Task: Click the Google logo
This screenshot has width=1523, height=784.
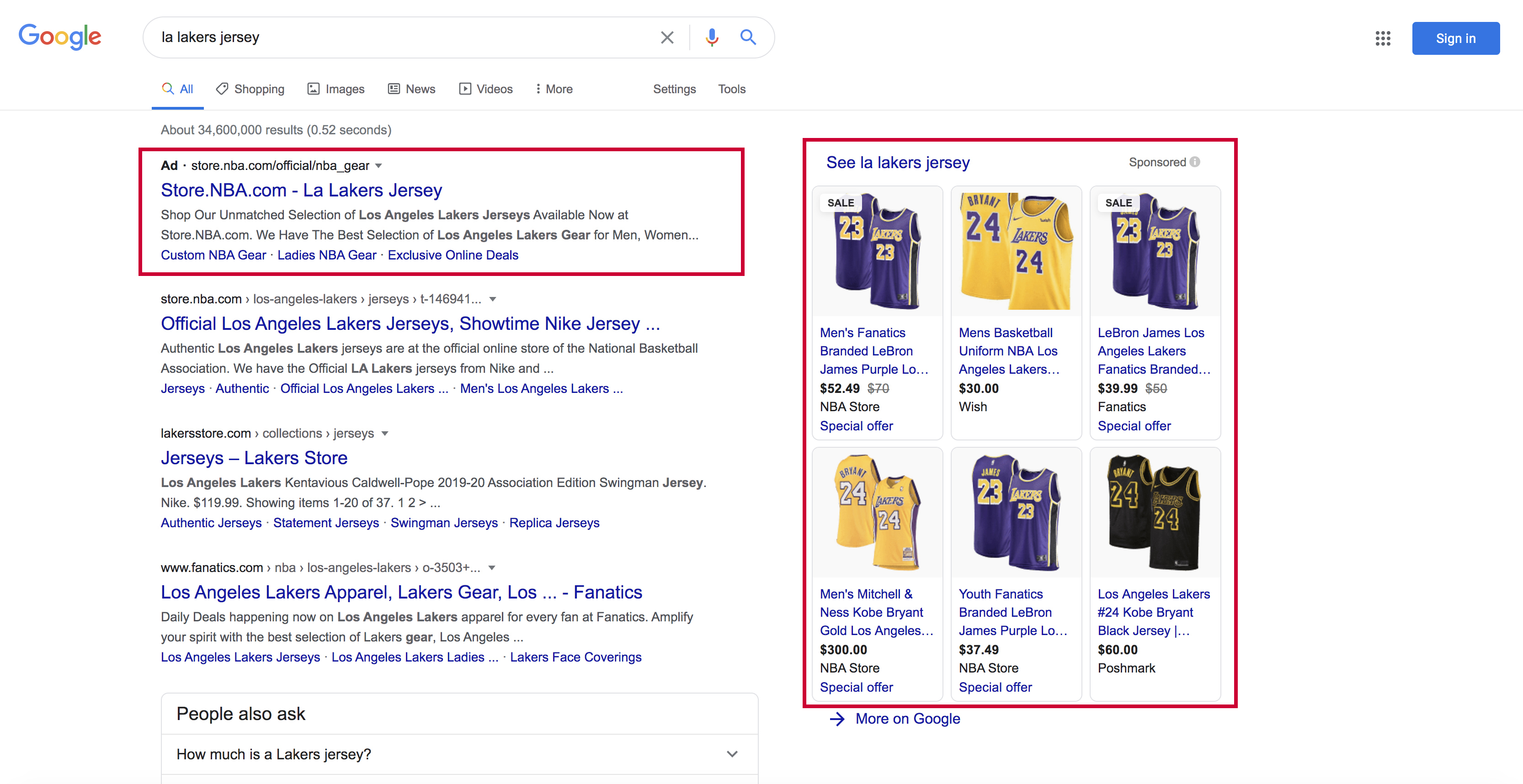Action: [x=60, y=37]
